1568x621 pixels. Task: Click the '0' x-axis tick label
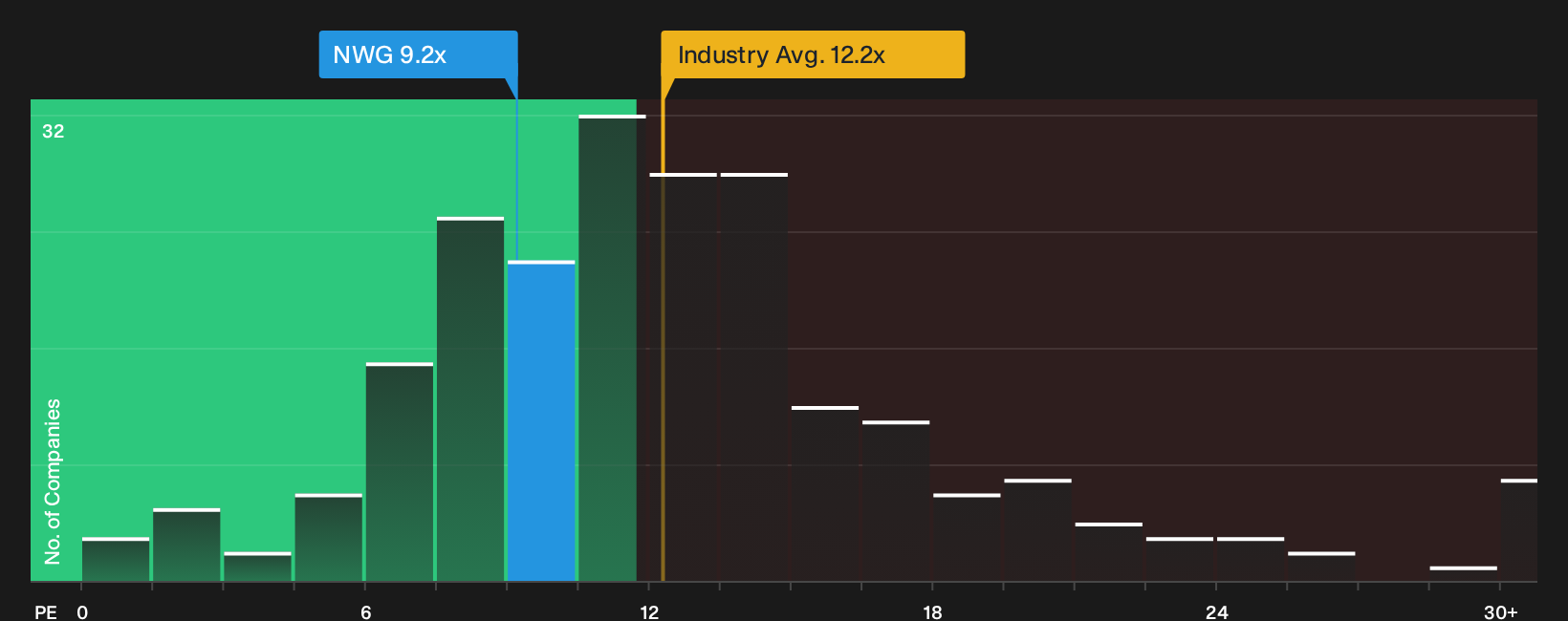(82, 611)
